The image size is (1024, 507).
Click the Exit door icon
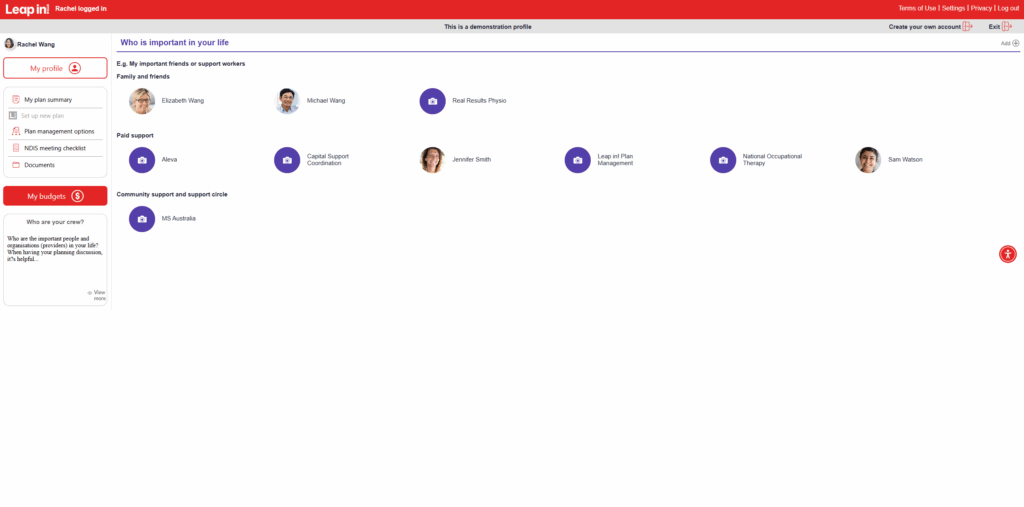coord(1007,27)
